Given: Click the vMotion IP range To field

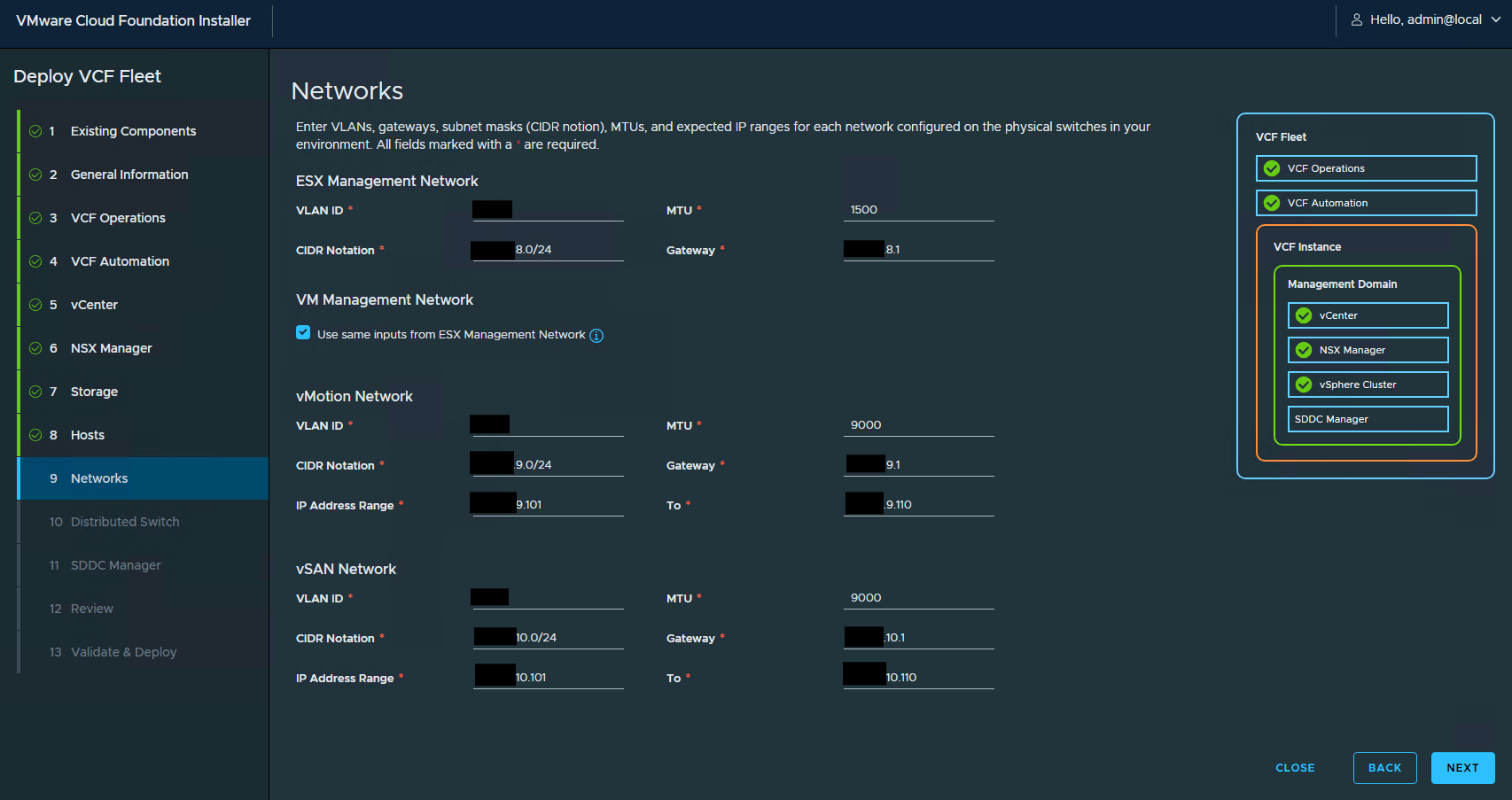Looking at the screenshot, I should [x=919, y=505].
